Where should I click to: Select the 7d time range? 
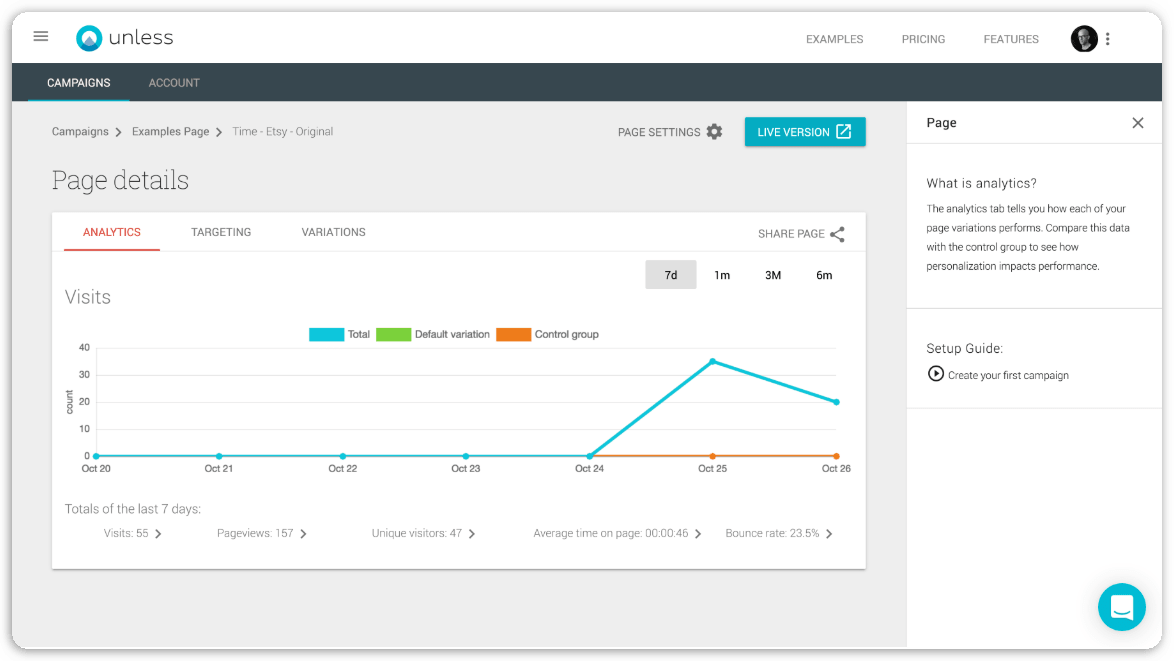point(671,275)
